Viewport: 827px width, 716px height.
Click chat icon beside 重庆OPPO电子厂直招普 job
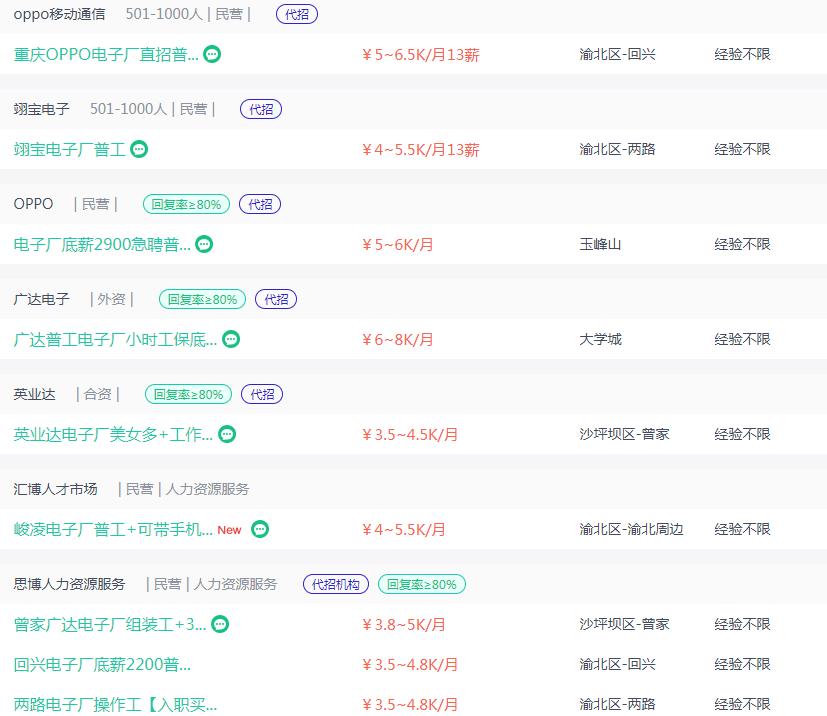[212, 54]
